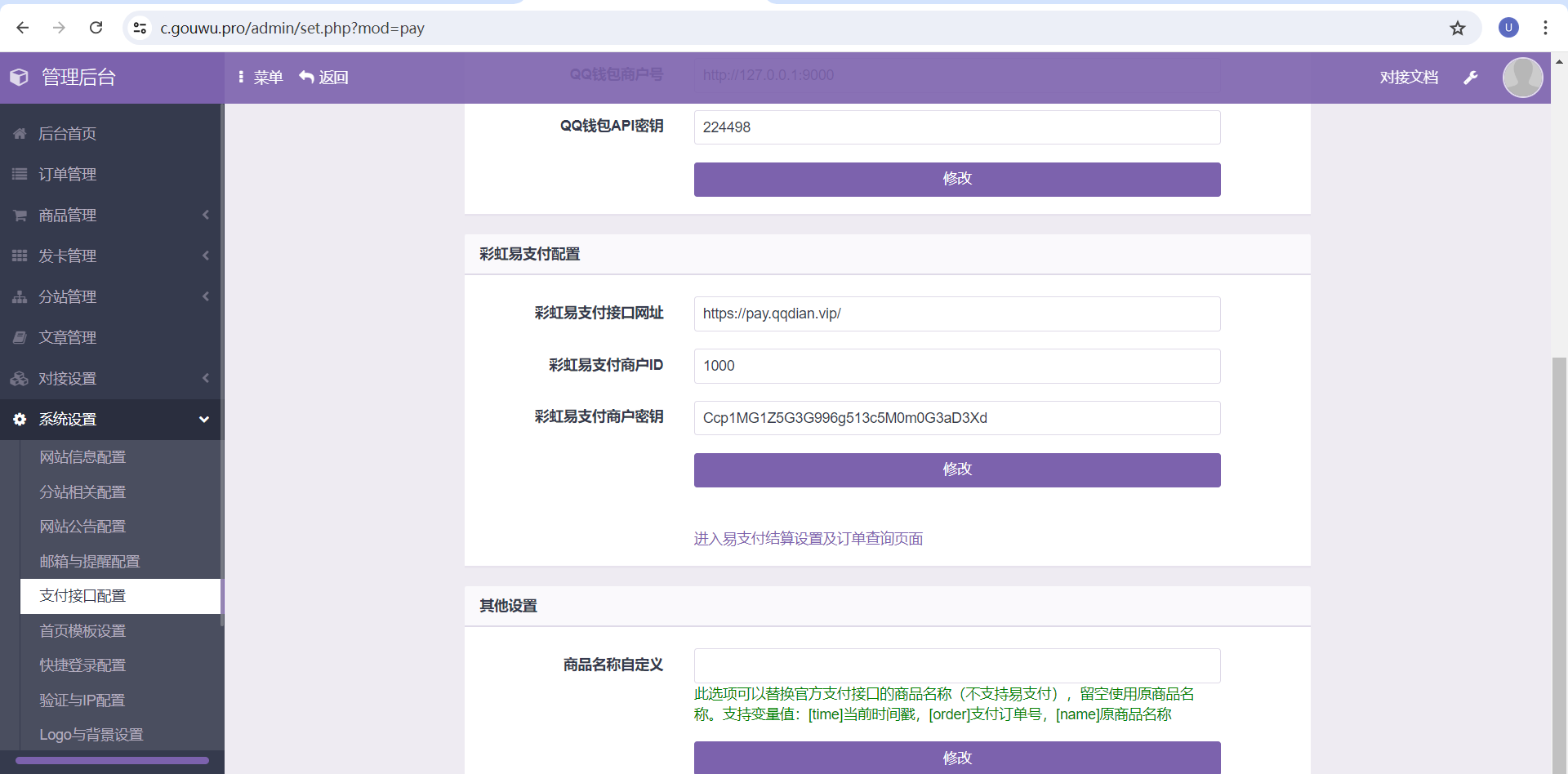Select 首页模板设置 submenu item
The width and height of the screenshot is (1568, 774).
point(82,631)
